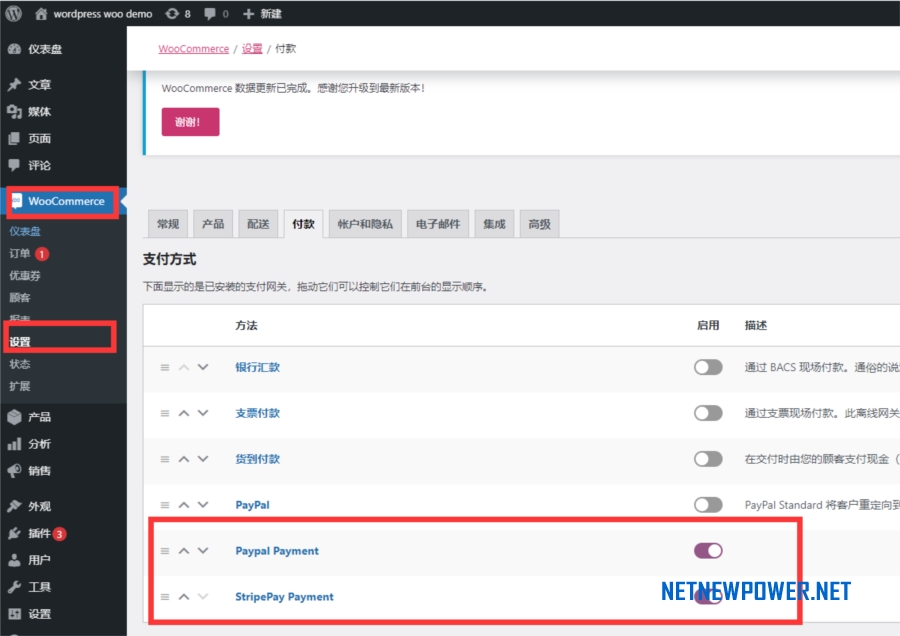
Task: Switch to the 电子邮件 tab
Action: click(x=438, y=224)
